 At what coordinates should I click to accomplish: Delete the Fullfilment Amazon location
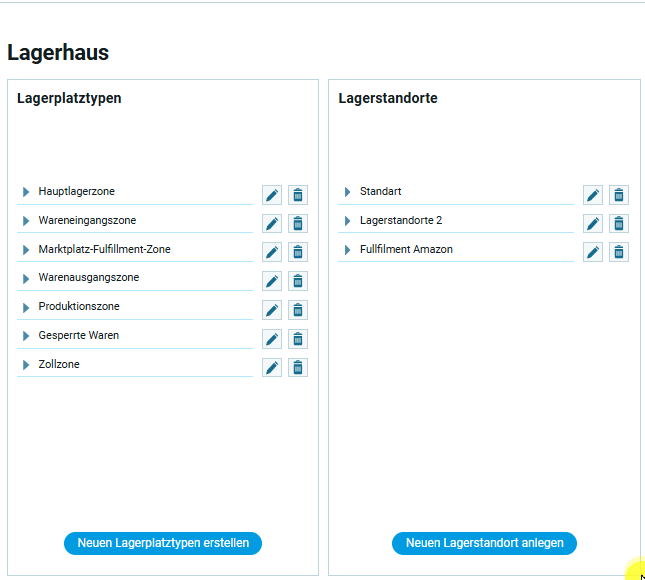coord(619,252)
